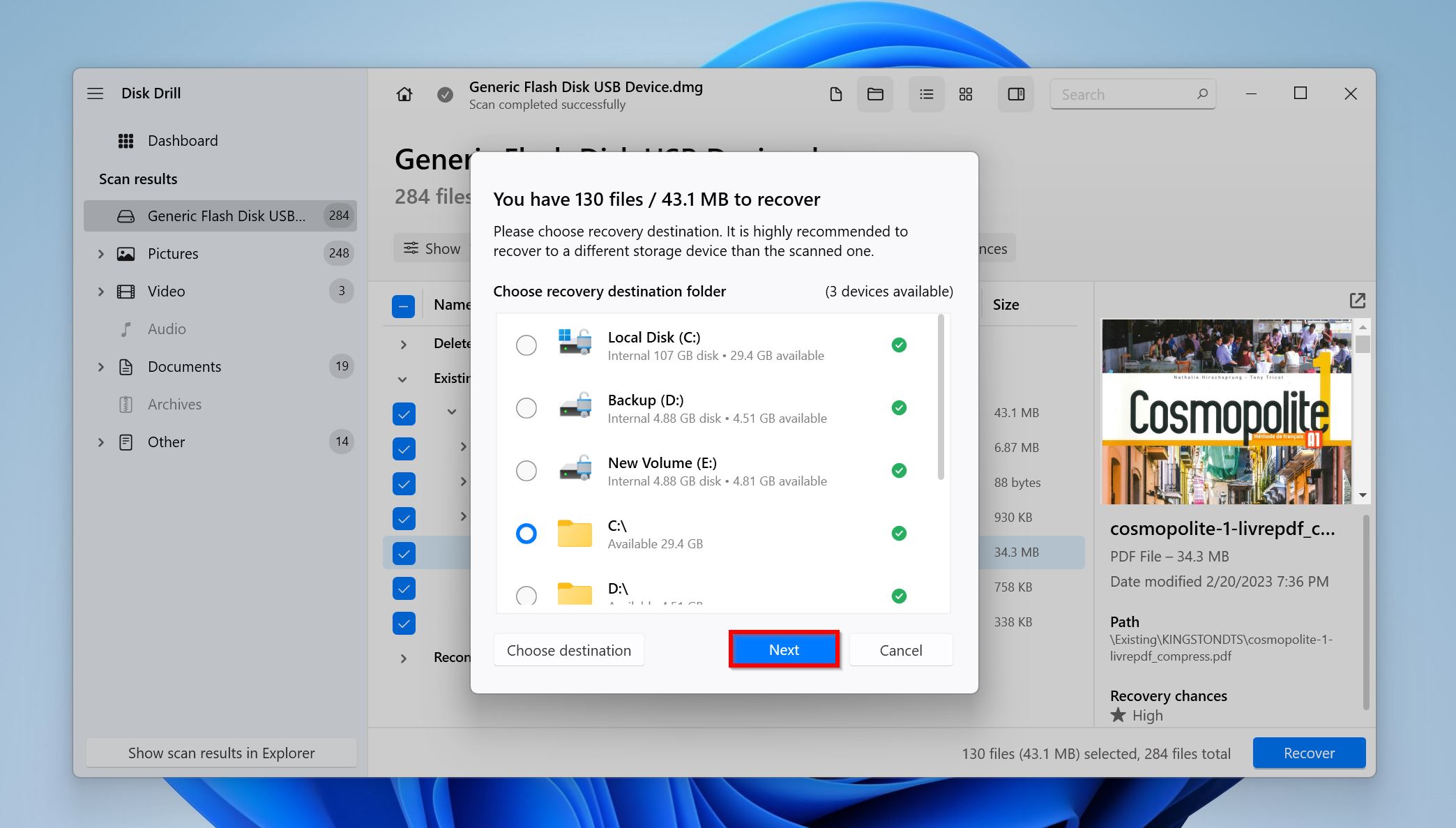This screenshot has height=828, width=1456.
Task: Select Local Disk (C:) radio button
Action: tap(526, 345)
